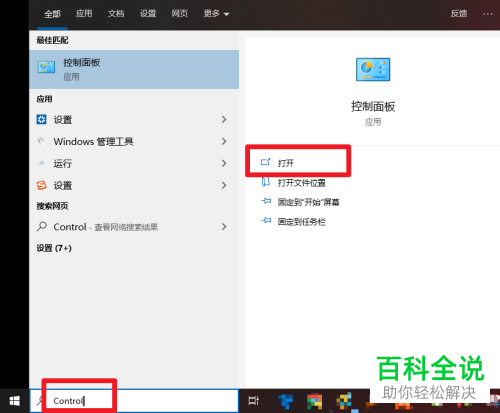Click the 打开 action icon
This screenshot has width=500, height=413.
265,162
